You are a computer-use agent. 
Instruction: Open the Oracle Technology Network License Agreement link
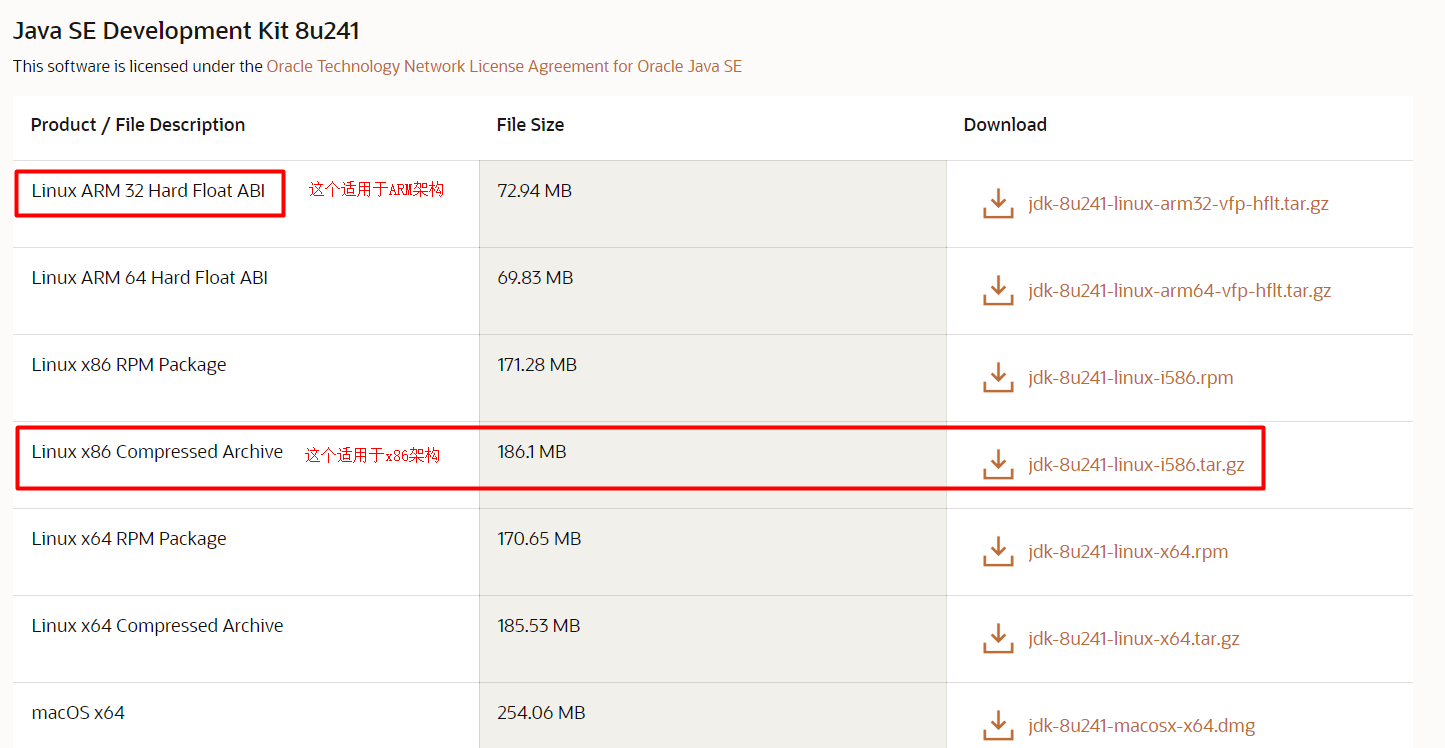tap(504, 66)
